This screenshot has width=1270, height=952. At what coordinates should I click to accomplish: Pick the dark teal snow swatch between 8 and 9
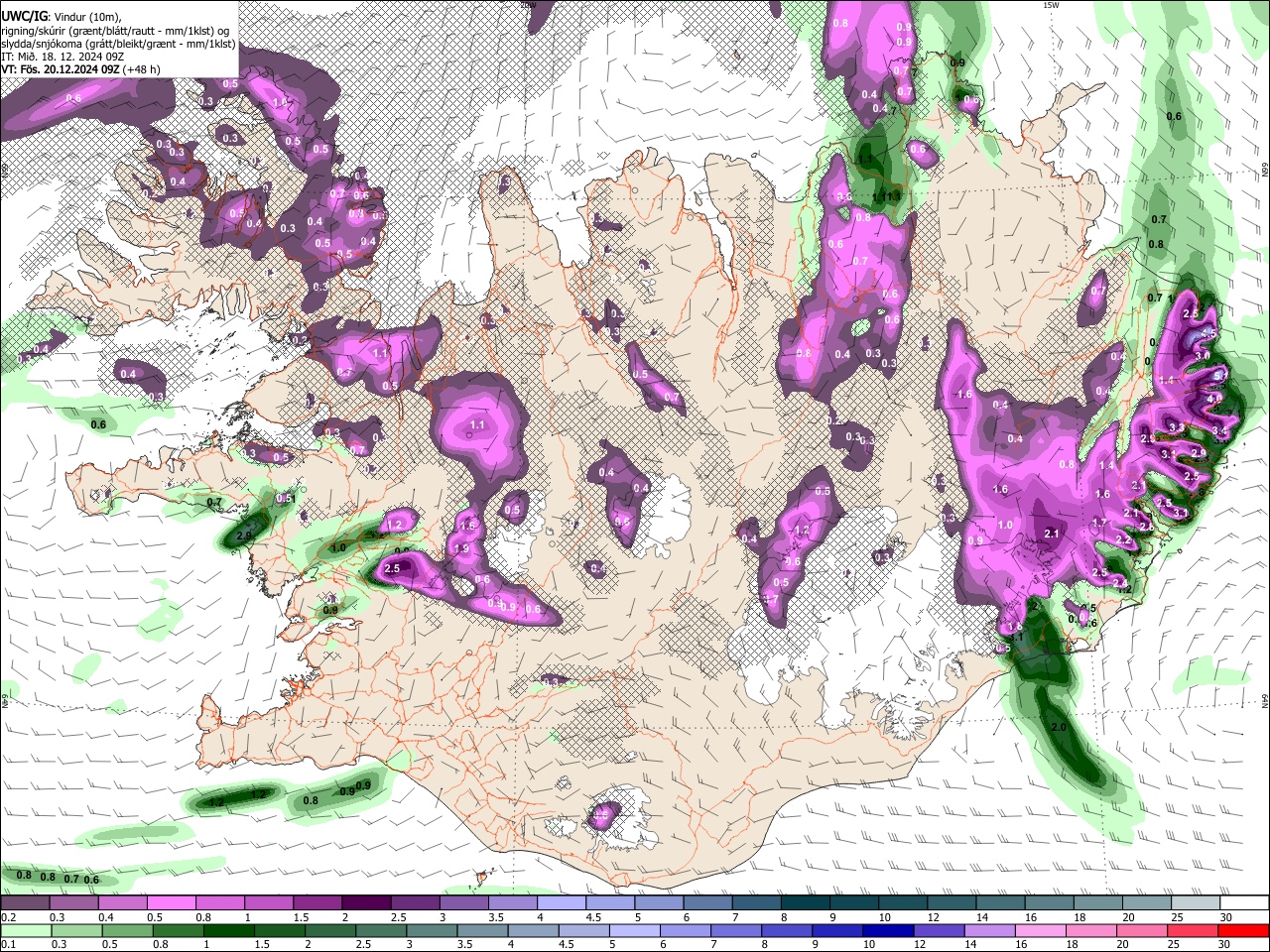[x=805, y=903]
